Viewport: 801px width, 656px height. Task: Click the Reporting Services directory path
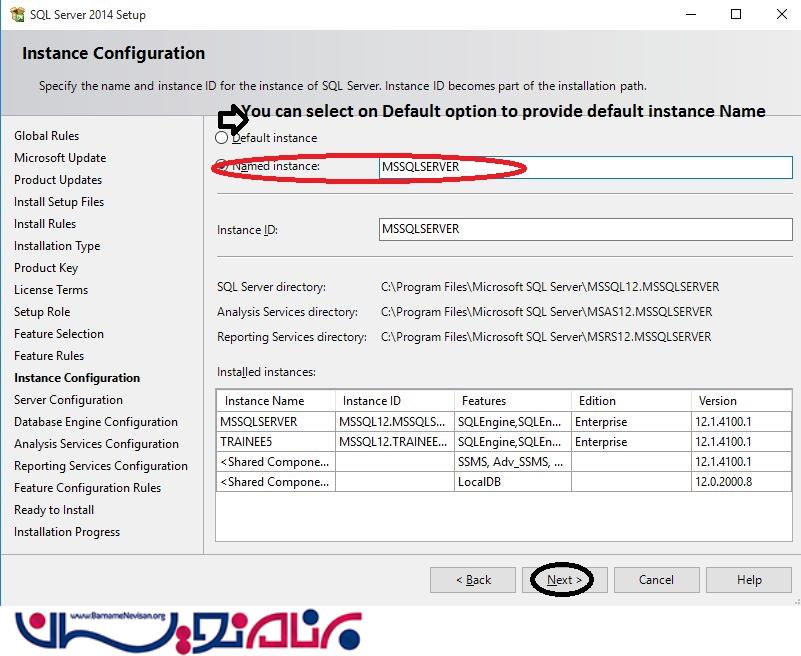pos(546,337)
